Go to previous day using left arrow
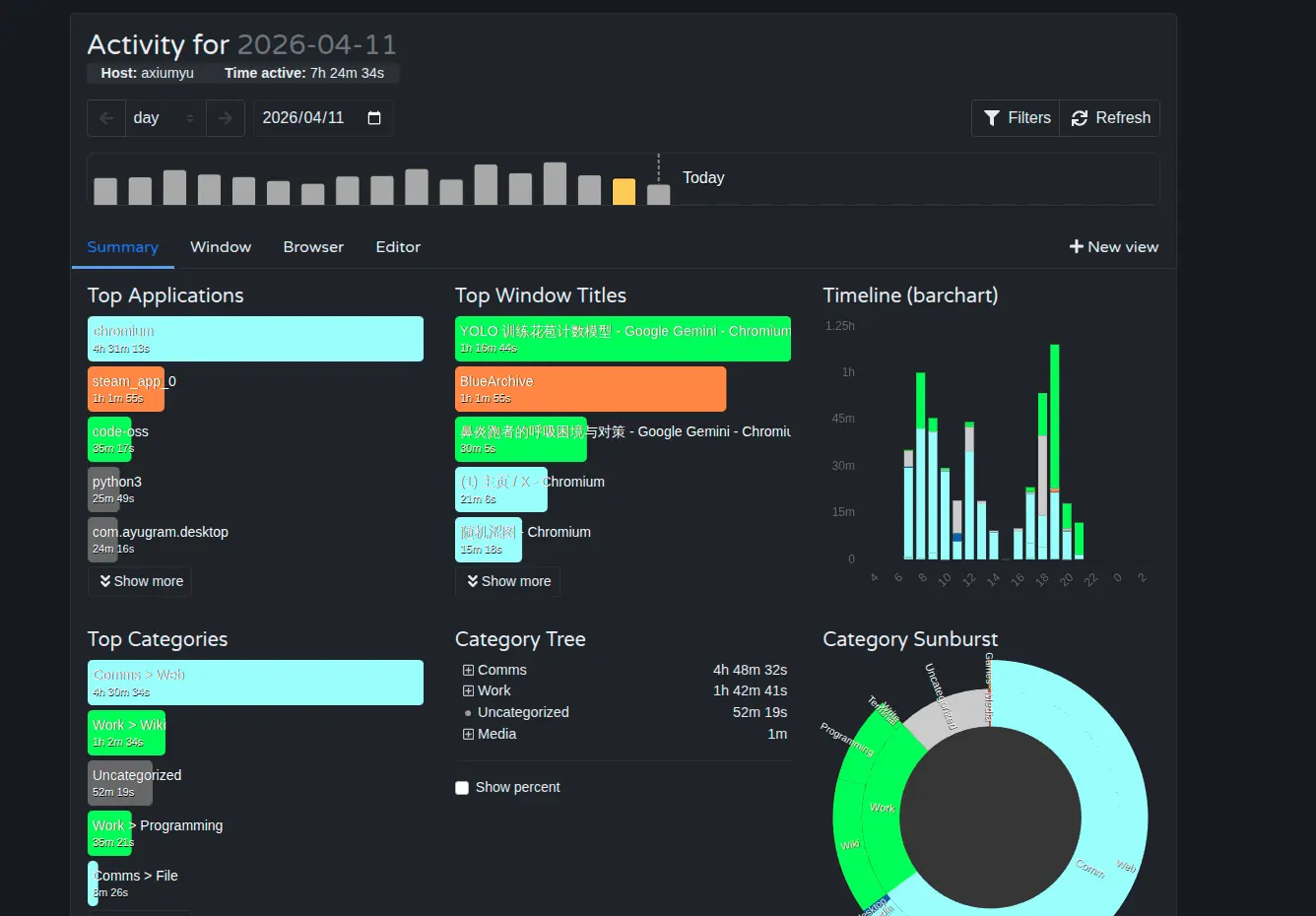This screenshot has height=916, width=1316. [106, 118]
